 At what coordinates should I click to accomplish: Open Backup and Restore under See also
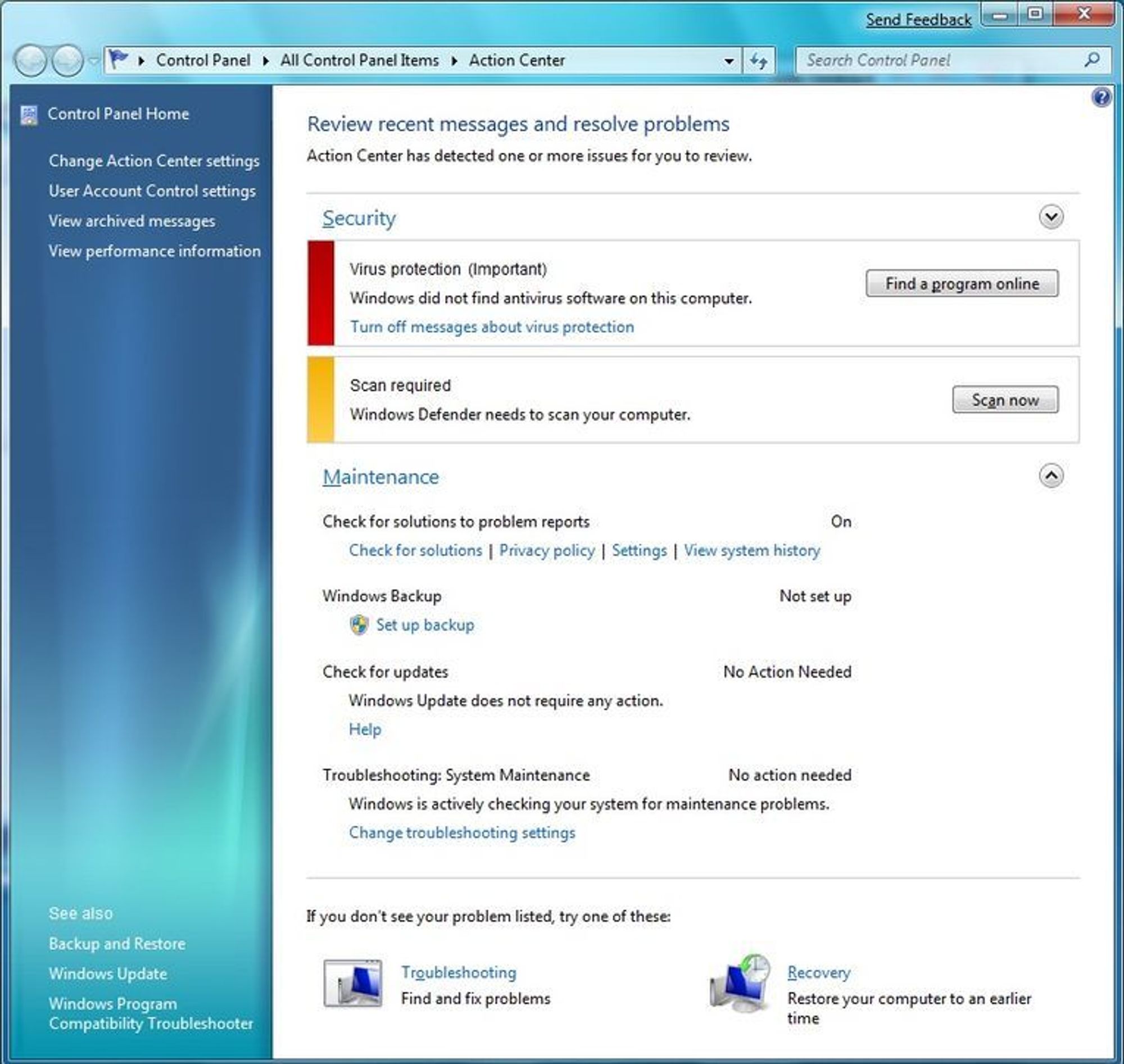(117, 944)
